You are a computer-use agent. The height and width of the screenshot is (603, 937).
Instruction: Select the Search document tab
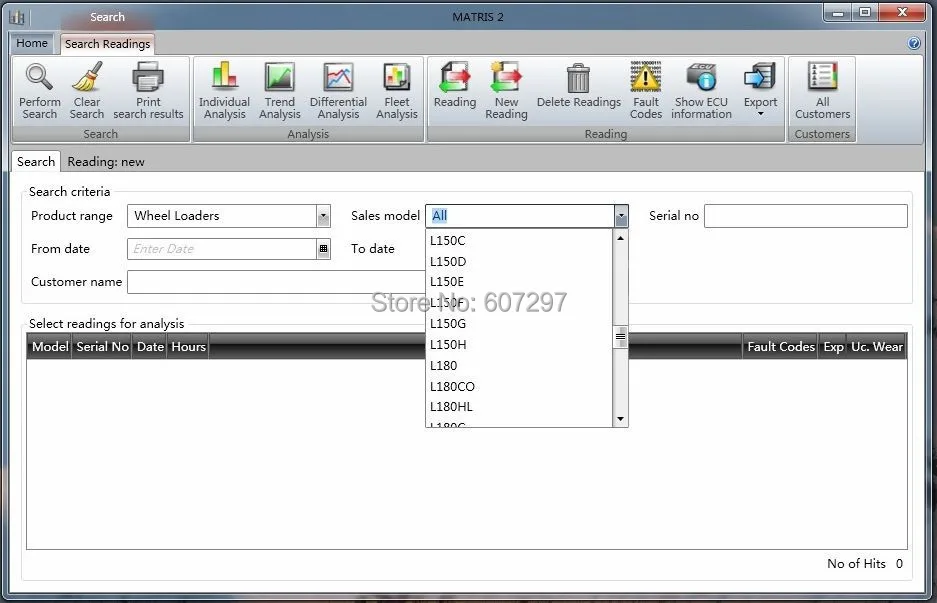[x=36, y=161]
